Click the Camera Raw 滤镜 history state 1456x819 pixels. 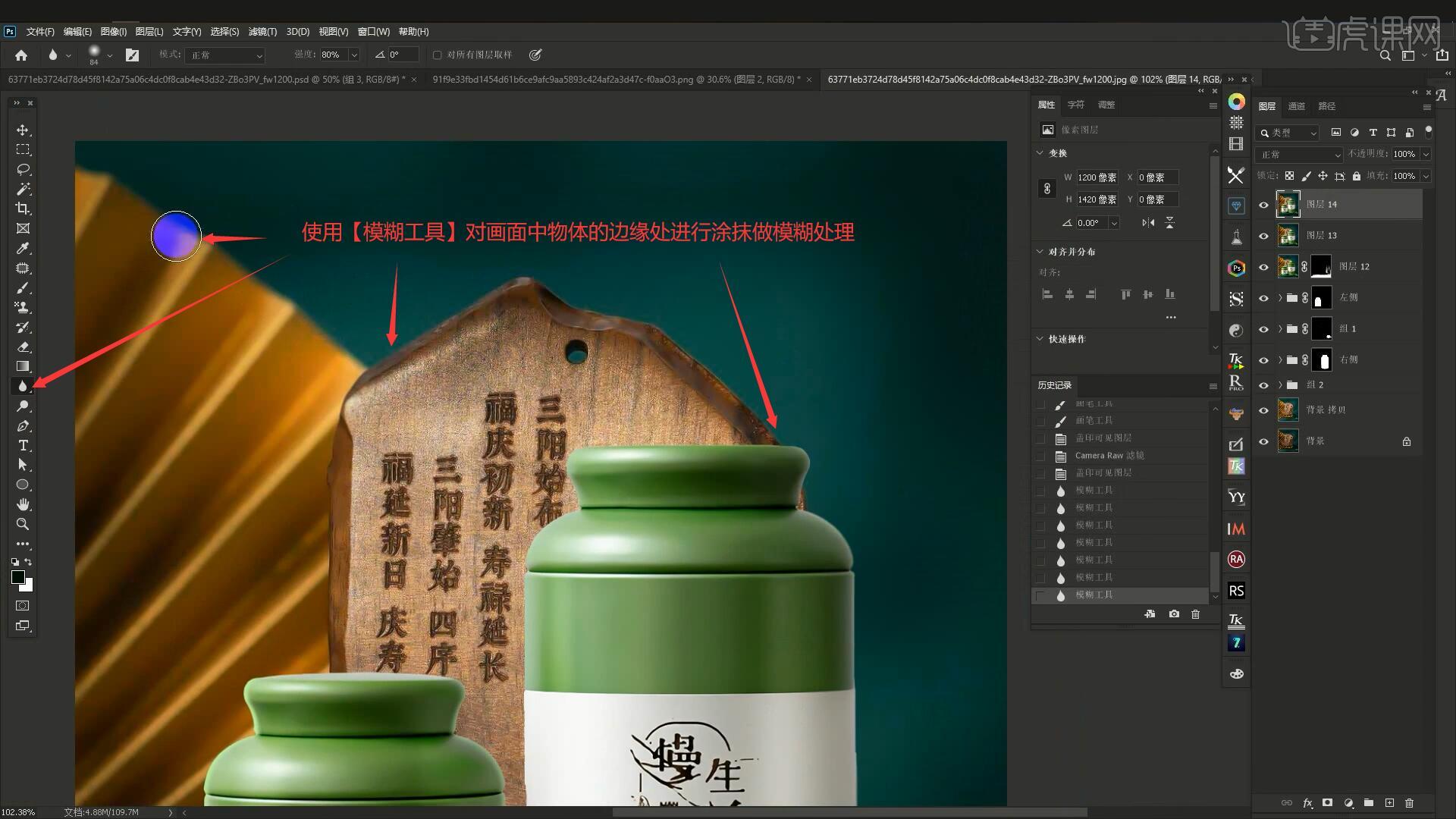pos(1109,455)
